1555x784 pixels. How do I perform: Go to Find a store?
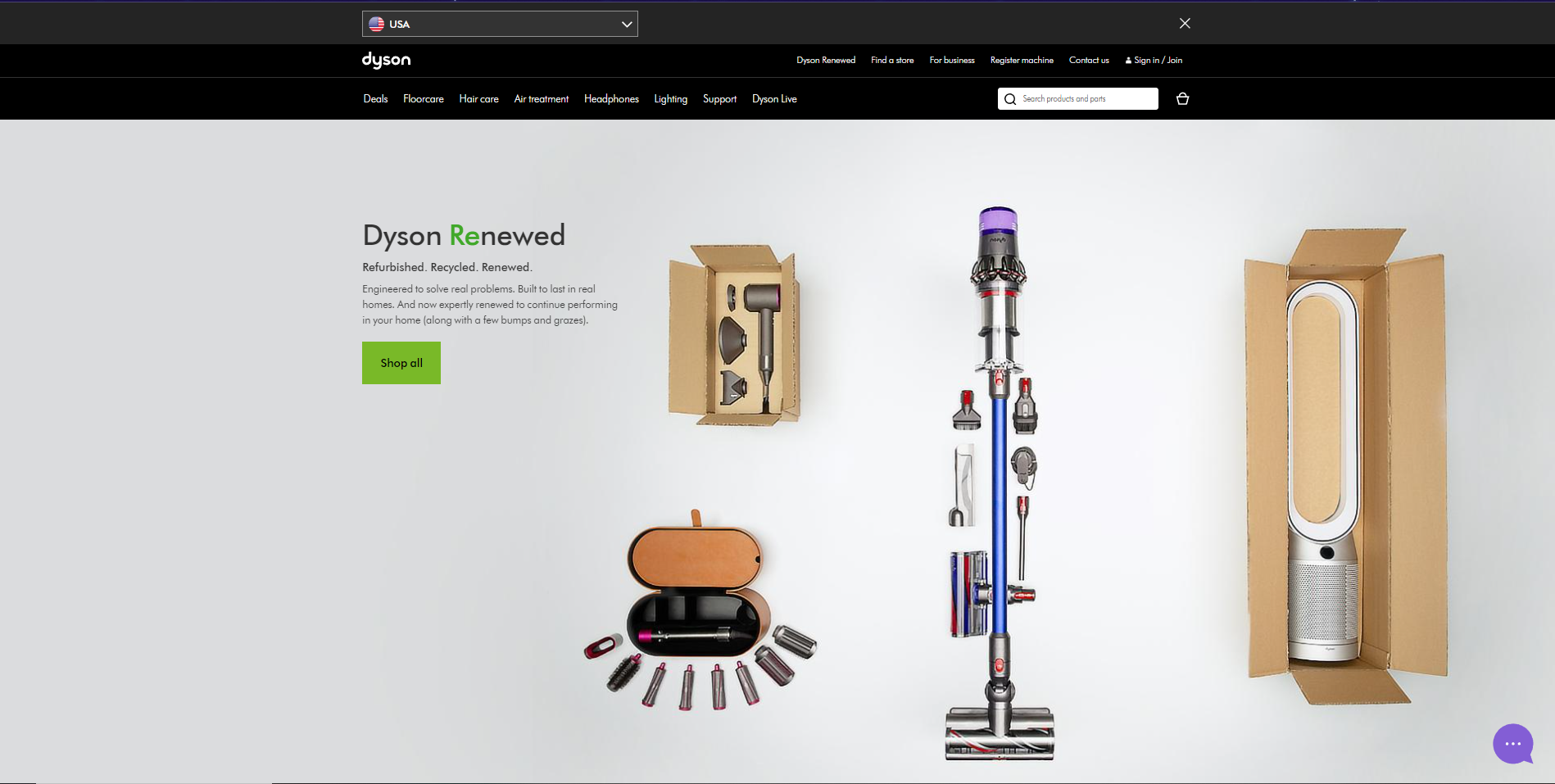click(x=892, y=61)
